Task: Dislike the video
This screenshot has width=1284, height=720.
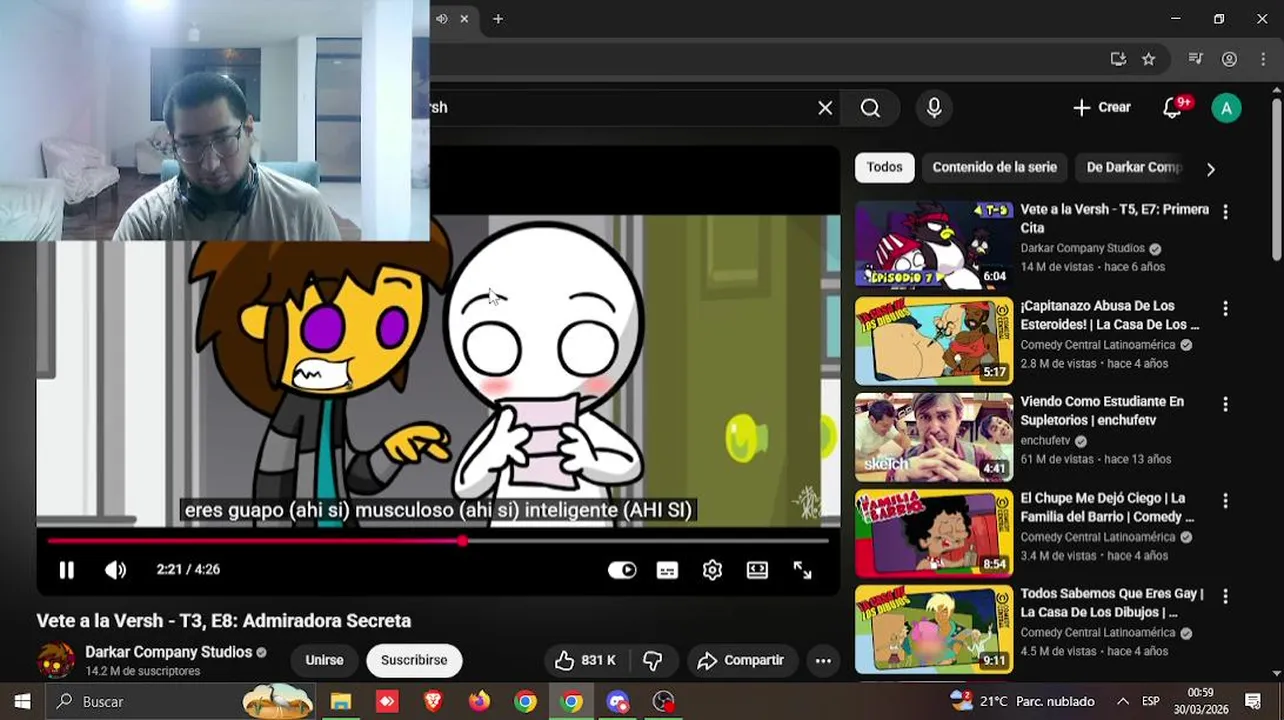Action: tap(653, 660)
